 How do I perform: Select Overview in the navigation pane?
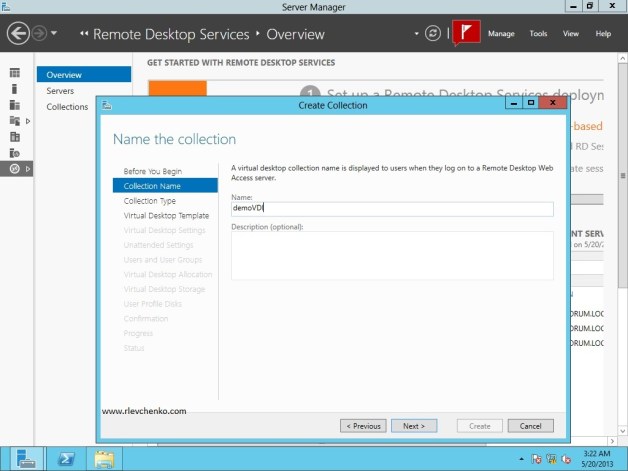[84, 74]
